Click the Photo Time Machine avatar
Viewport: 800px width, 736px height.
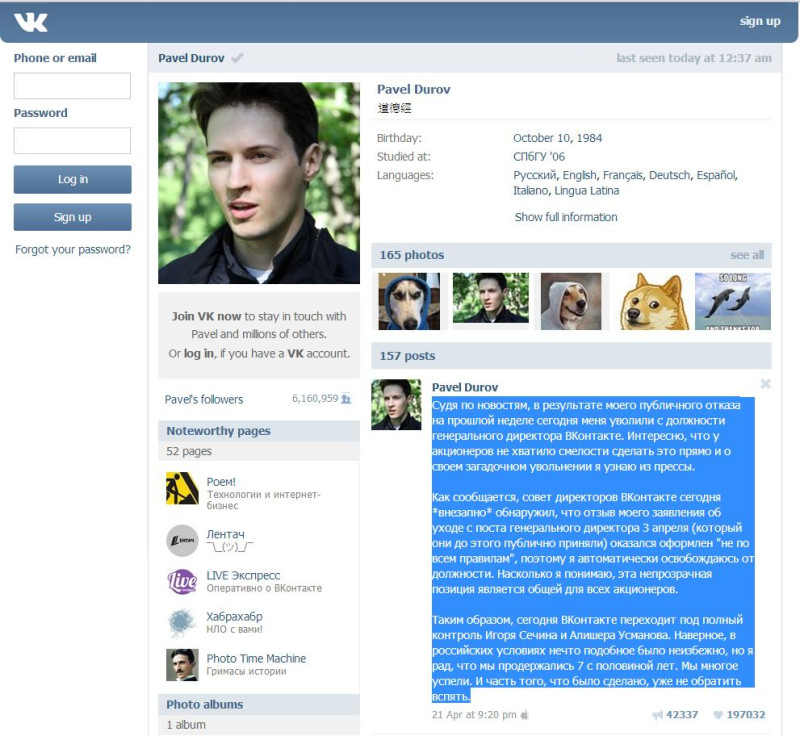pos(182,665)
